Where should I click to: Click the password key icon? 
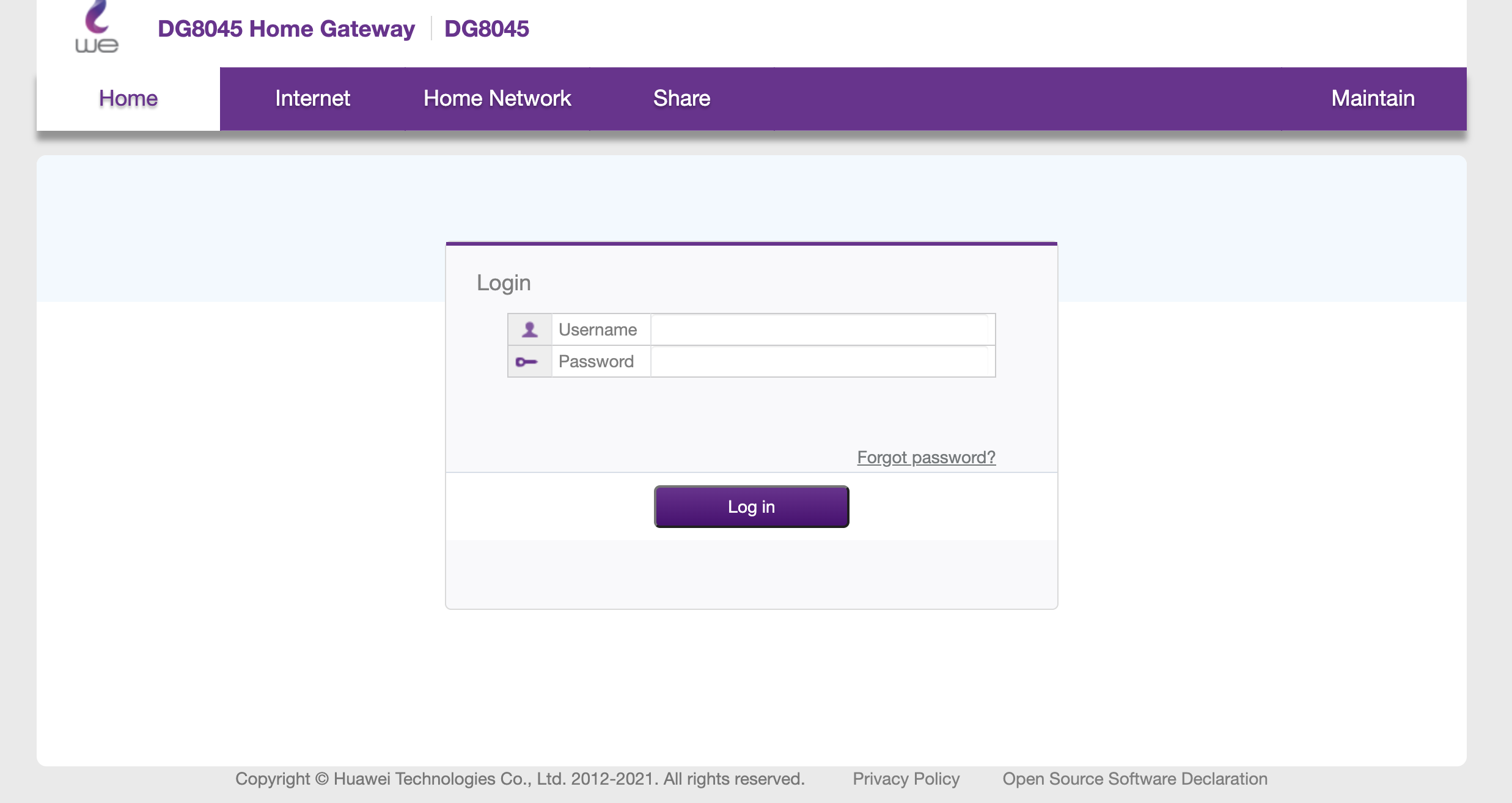[526, 362]
